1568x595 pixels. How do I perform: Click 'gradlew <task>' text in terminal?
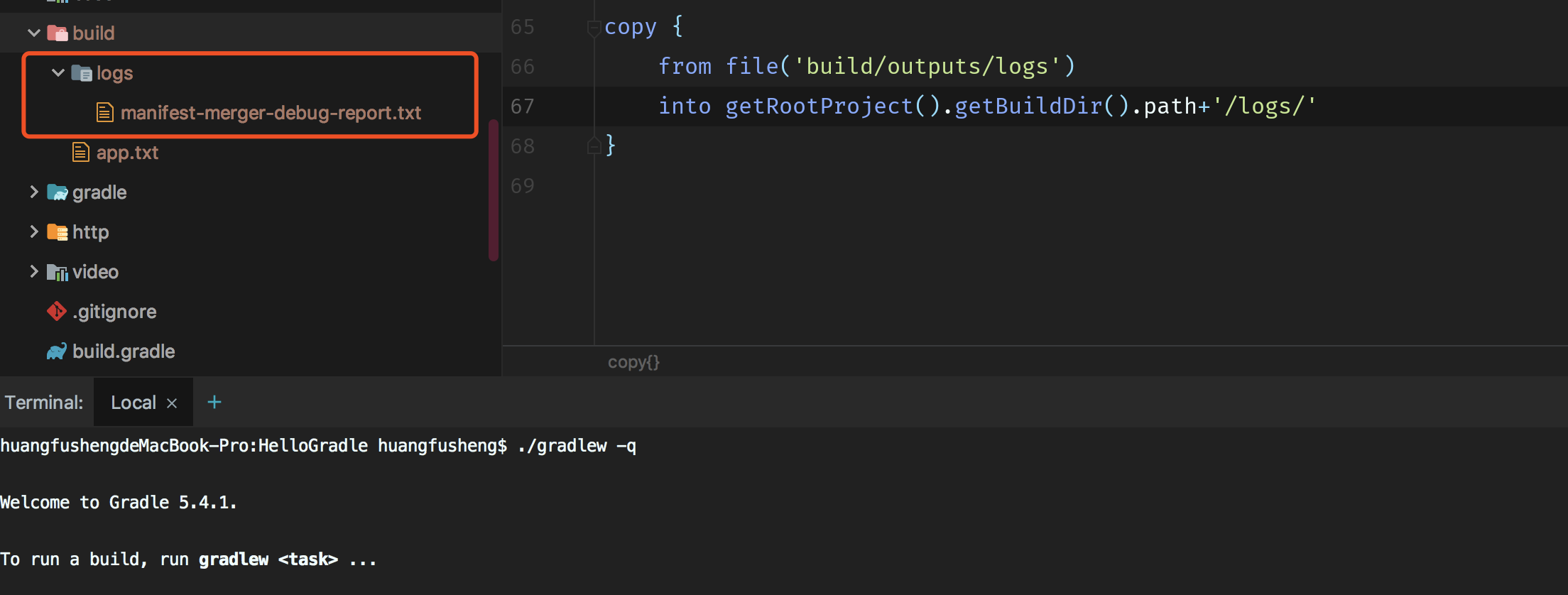[268, 559]
